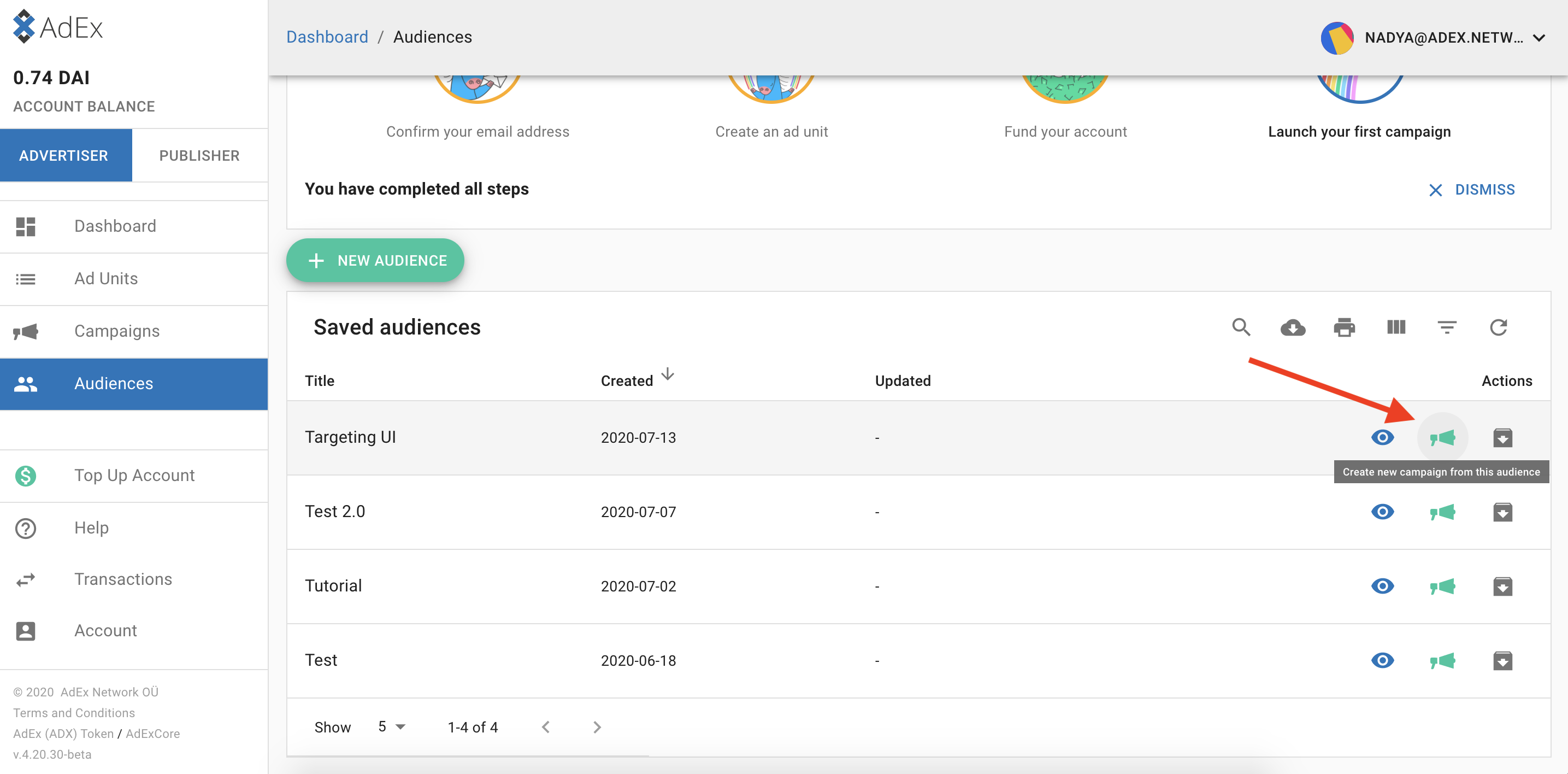Screen dimensions: 1568x774
Task: Open the AdEx (ADX) Token link
Action: 63,733
